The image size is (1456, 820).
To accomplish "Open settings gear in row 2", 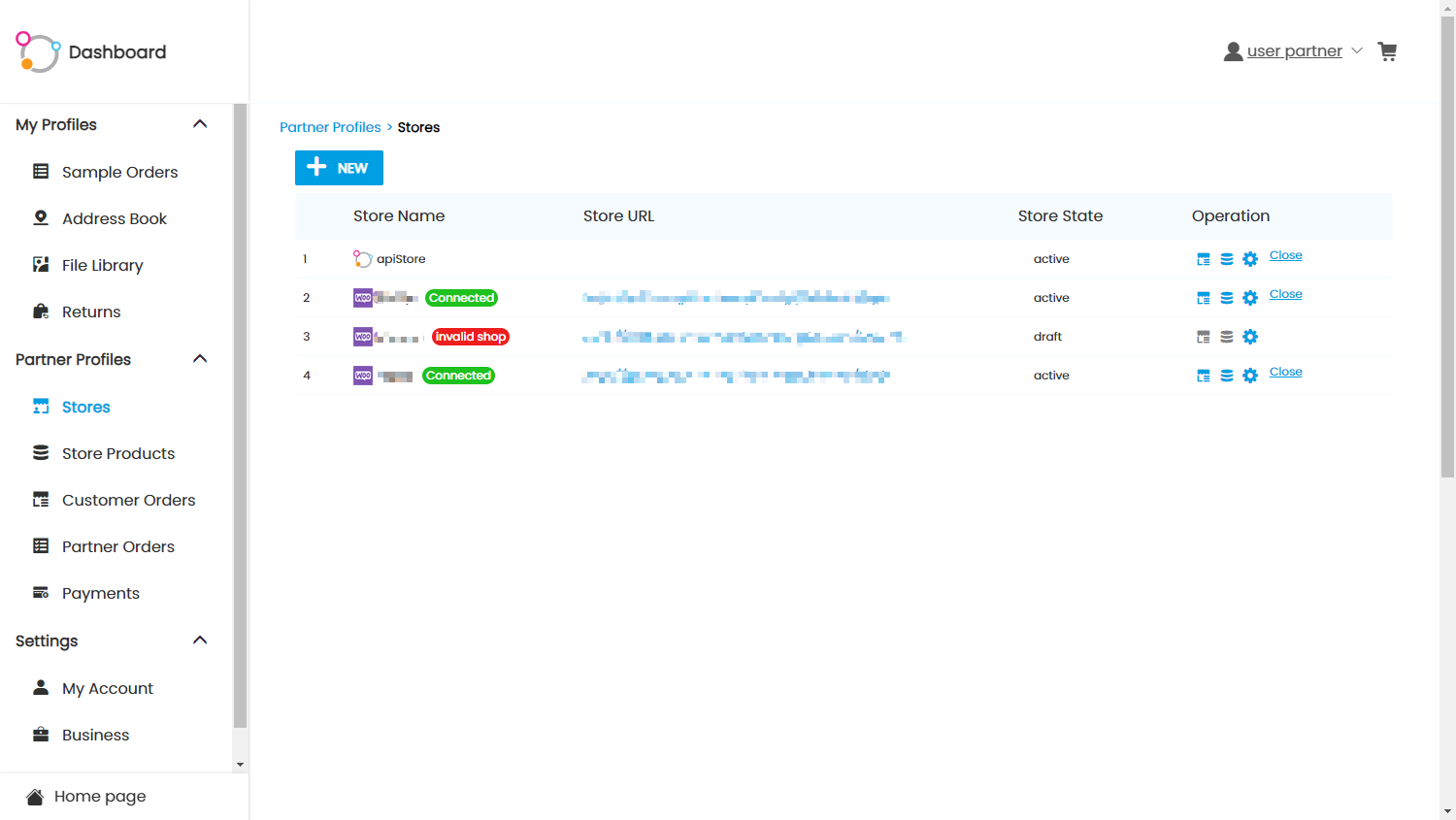I will click(1250, 298).
